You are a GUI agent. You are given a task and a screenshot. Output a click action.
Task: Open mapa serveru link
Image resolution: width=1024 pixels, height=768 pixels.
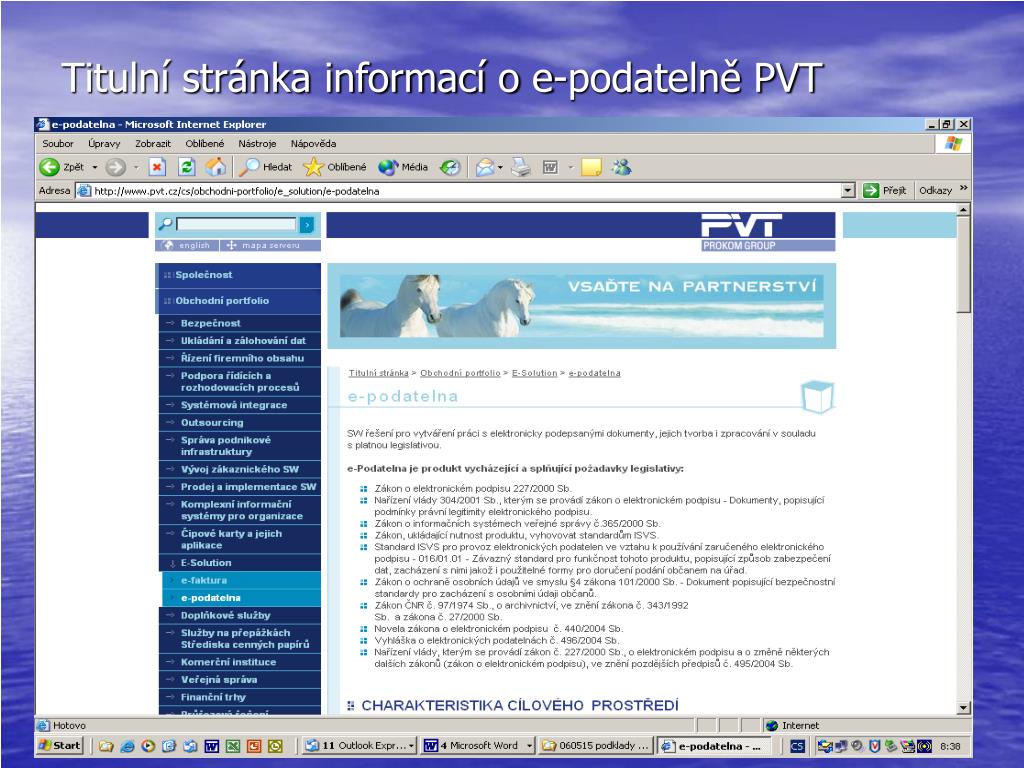point(270,246)
